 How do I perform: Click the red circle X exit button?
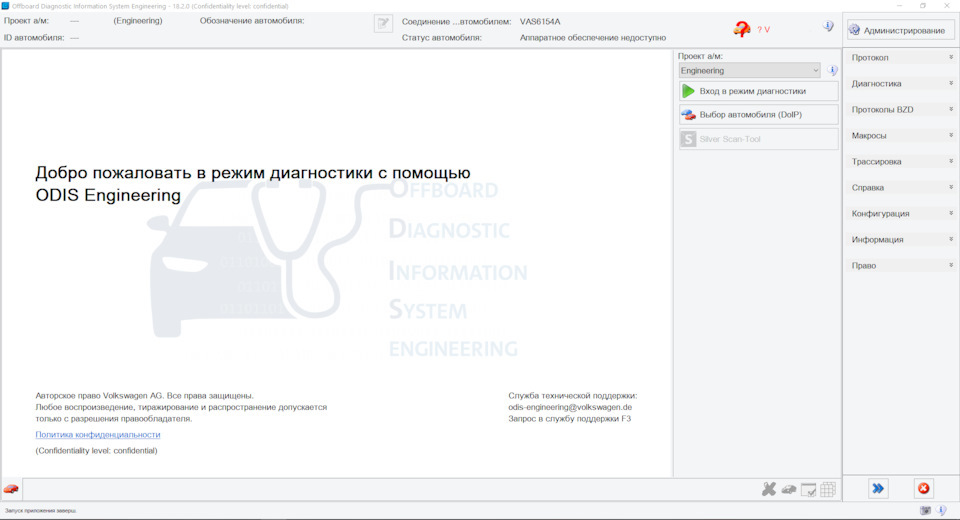pos(923,488)
